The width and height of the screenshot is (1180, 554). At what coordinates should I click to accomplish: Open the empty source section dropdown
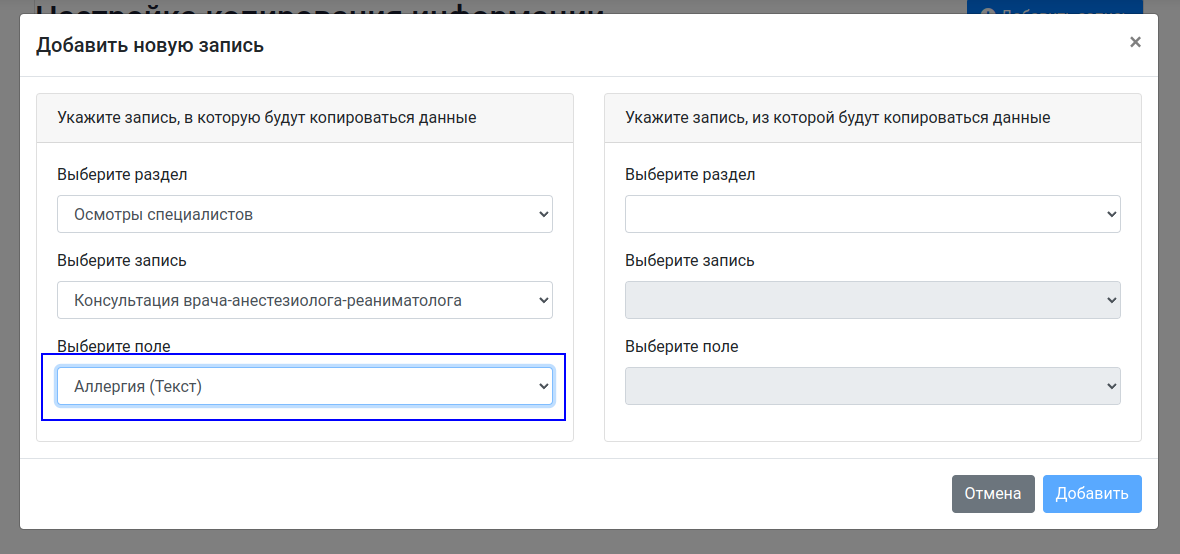coord(872,214)
